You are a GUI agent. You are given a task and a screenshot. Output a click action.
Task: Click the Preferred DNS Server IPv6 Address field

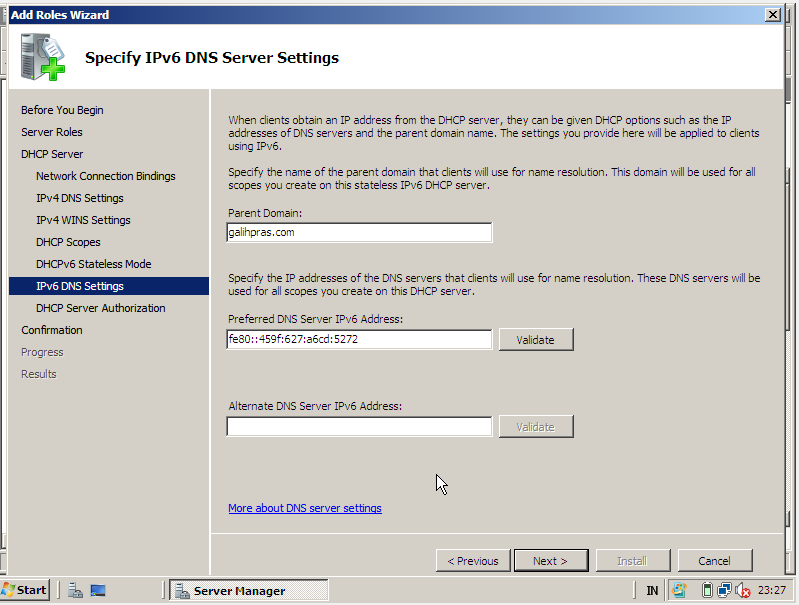[x=359, y=339]
